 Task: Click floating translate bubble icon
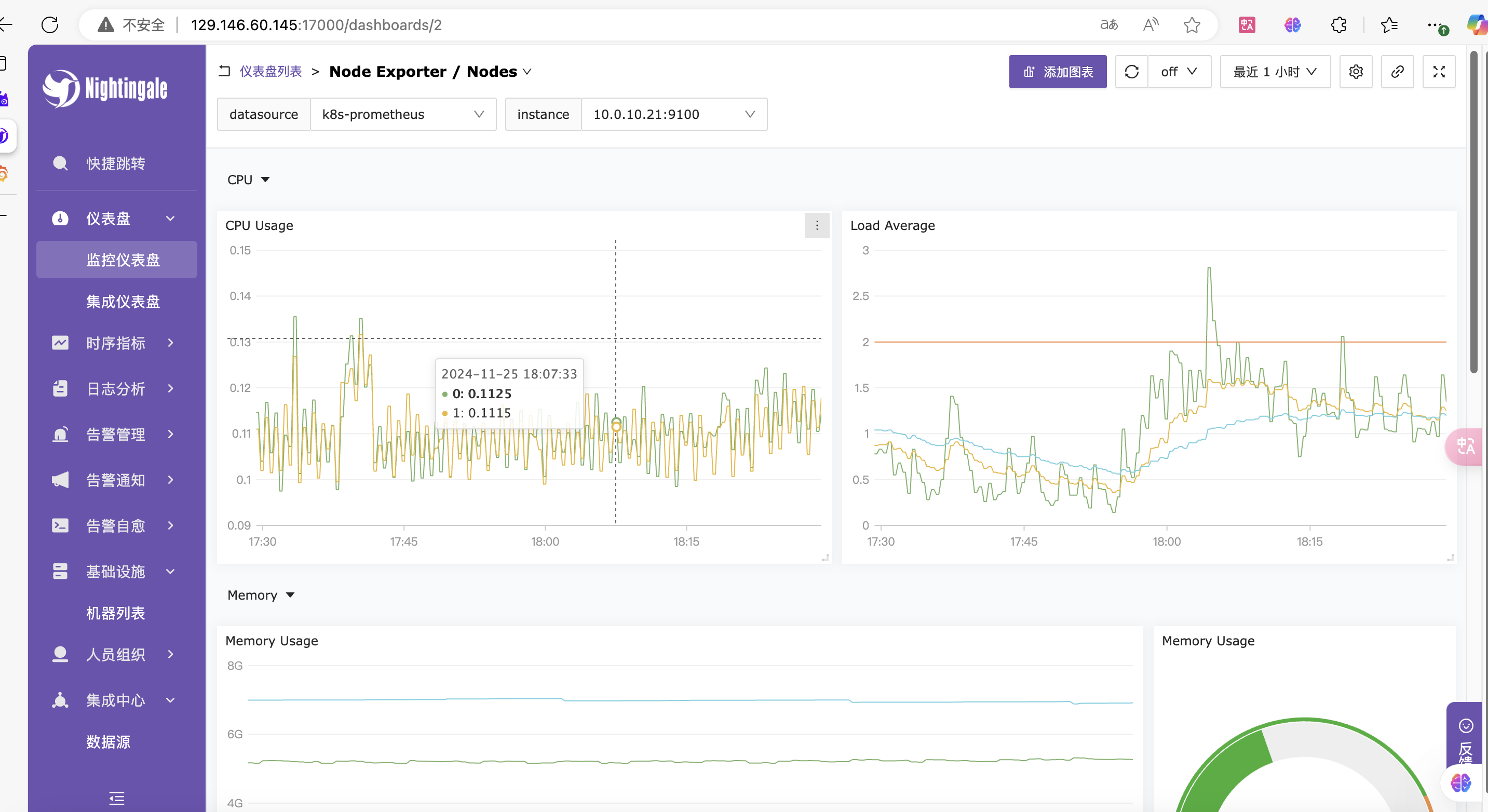coord(1466,446)
